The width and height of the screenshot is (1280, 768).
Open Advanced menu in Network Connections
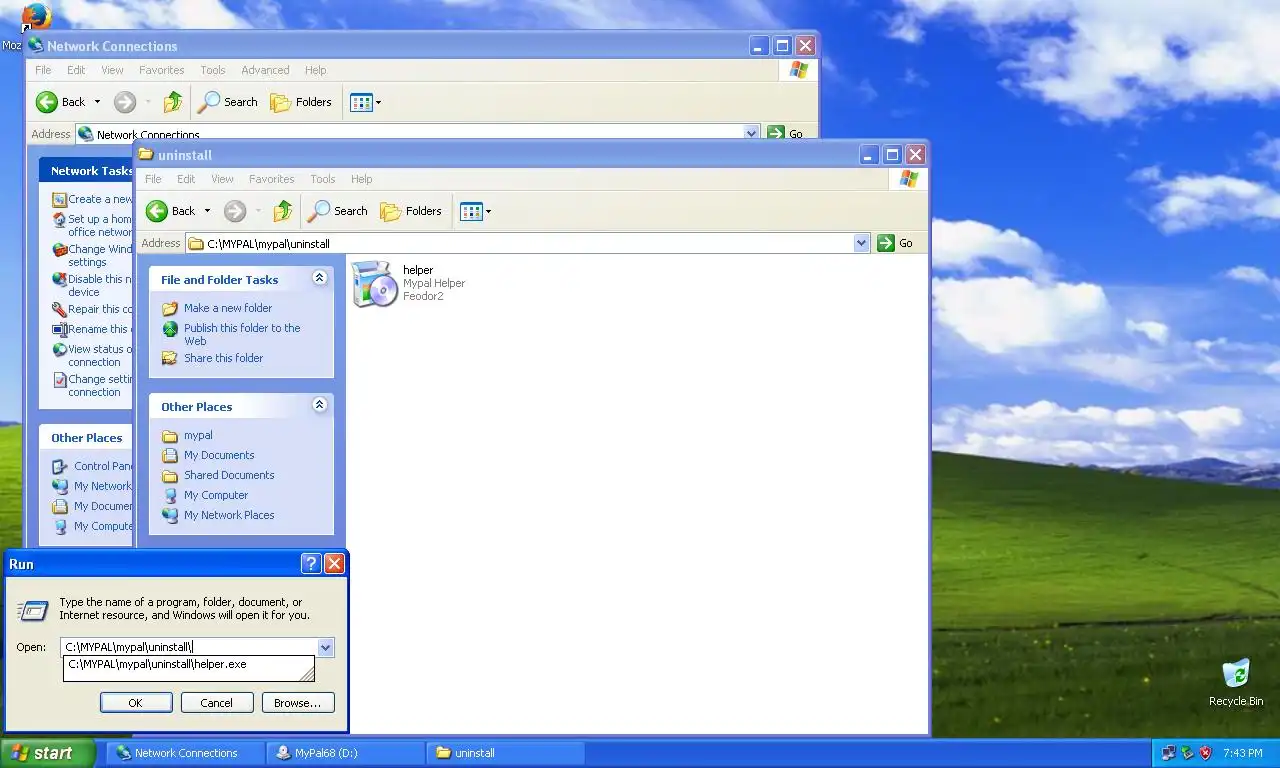click(265, 70)
